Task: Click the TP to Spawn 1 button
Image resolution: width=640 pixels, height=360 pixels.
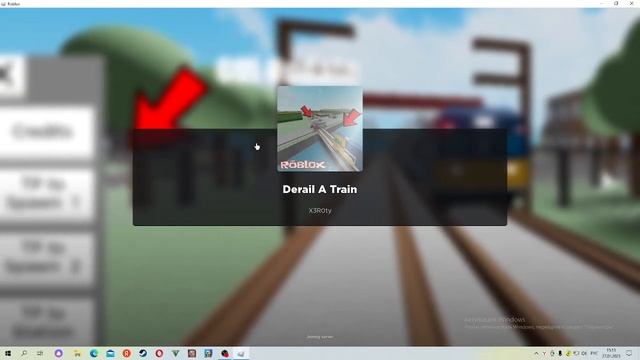Action: pos(46,195)
